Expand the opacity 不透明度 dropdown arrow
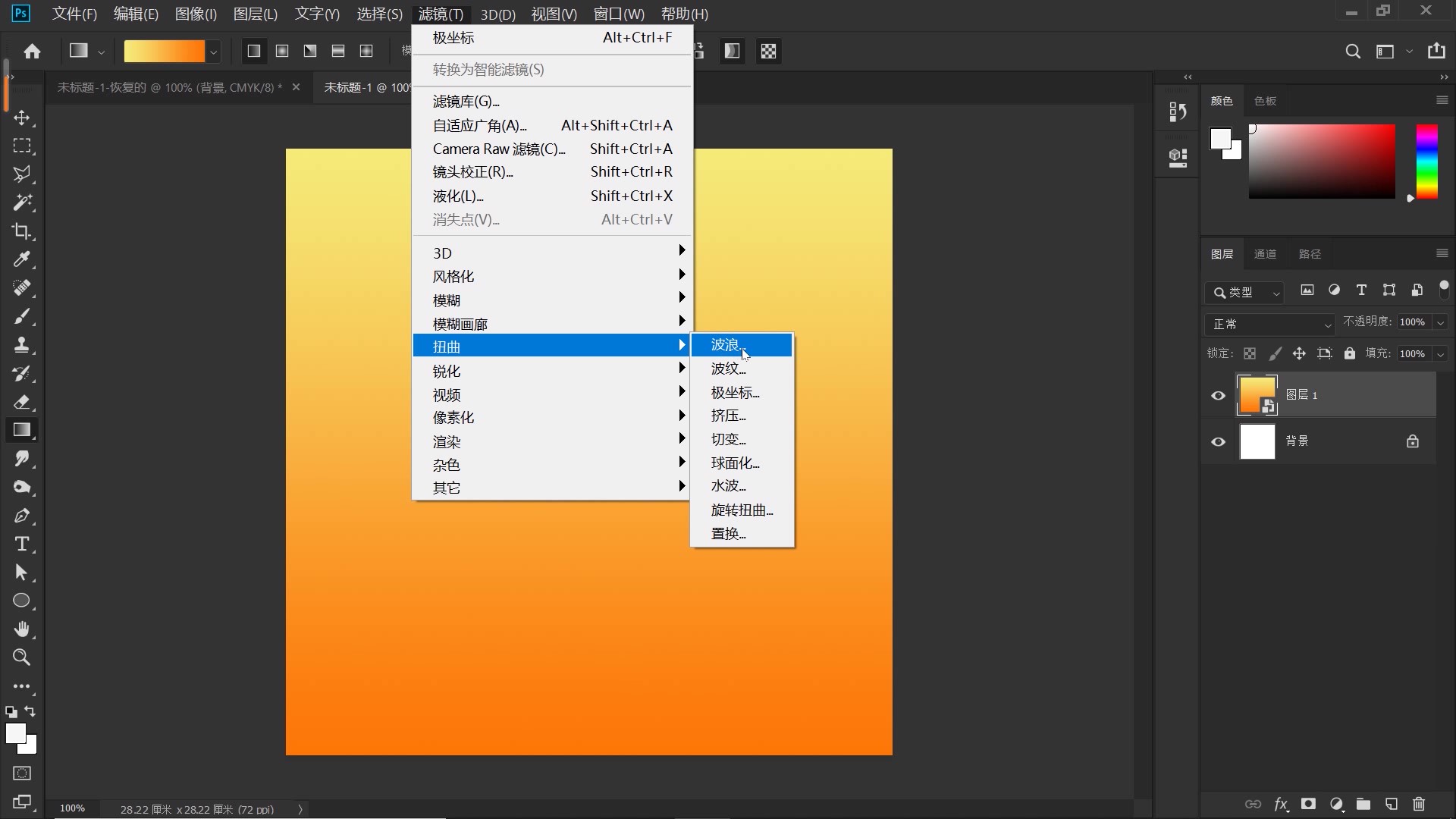The height and width of the screenshot is (819, 1456). [x=1440, y=322]
